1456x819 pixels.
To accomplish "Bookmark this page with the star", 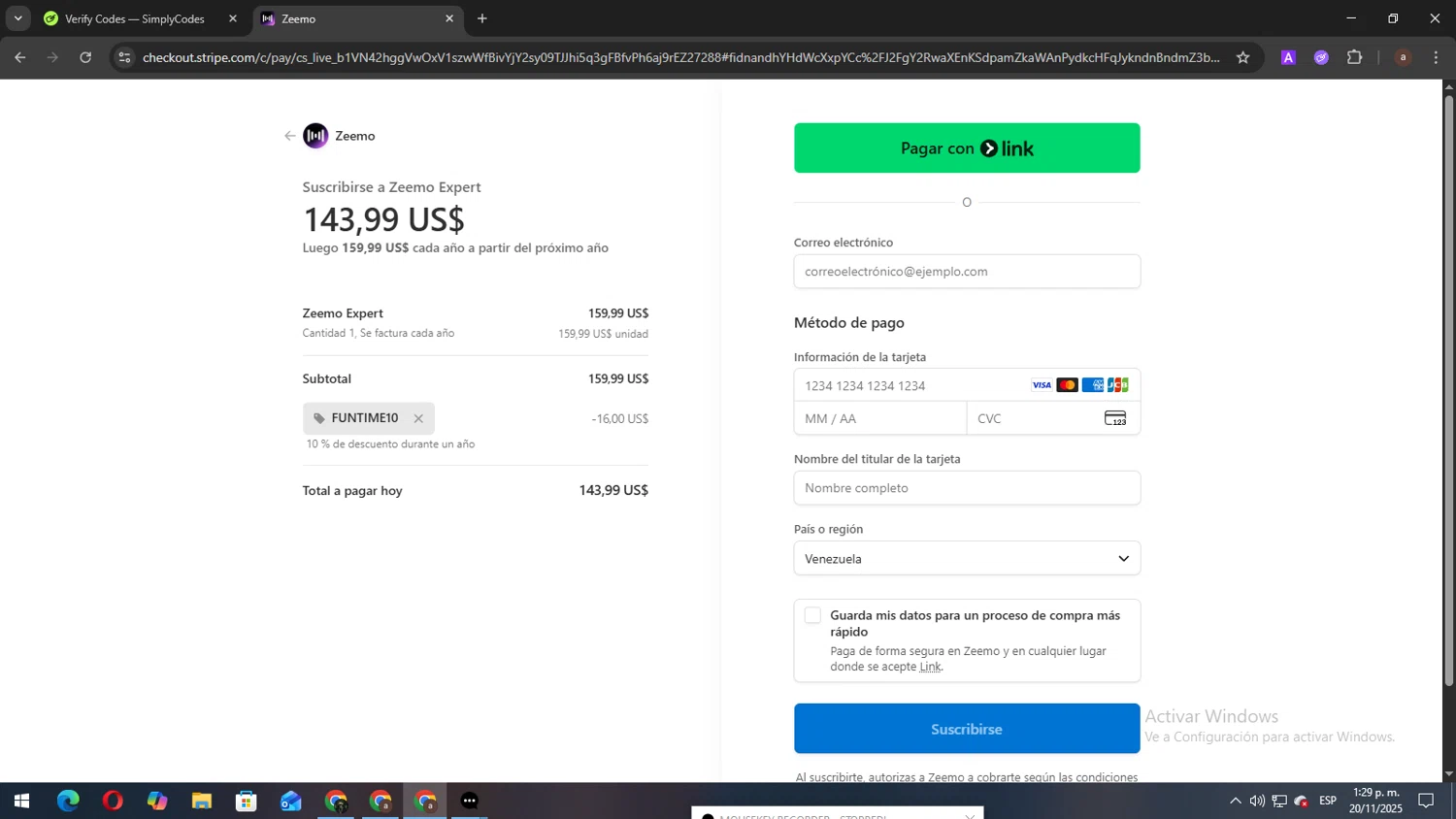I will (1242, 57).
